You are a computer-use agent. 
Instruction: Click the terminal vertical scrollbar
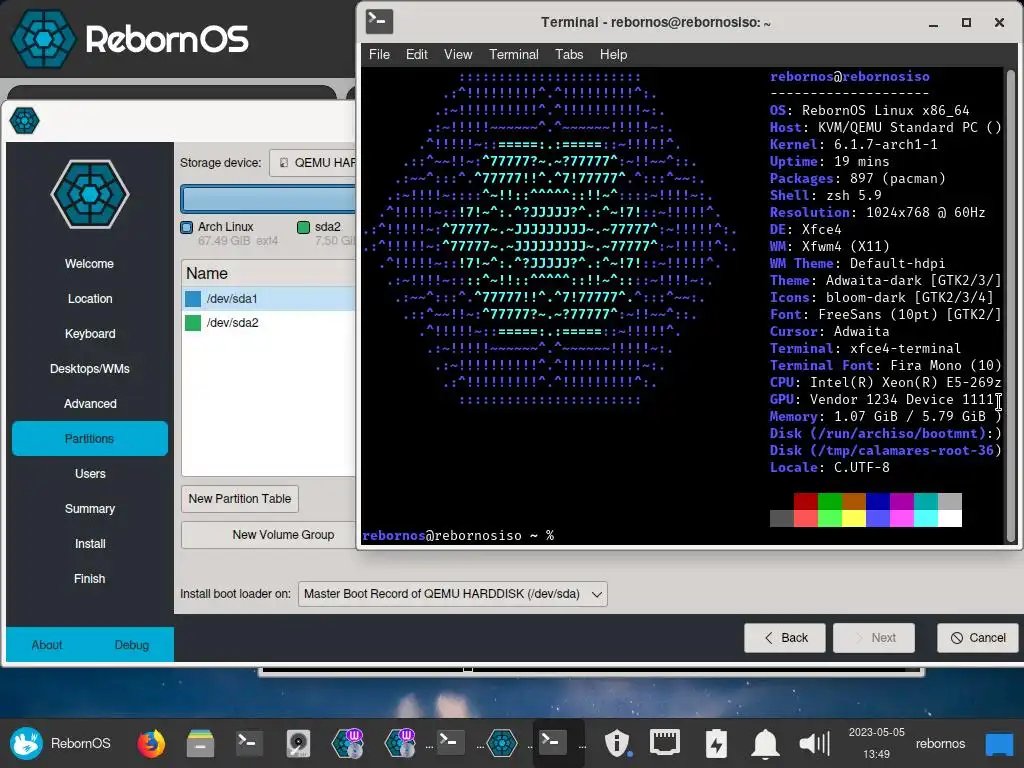click(1011, 306)
